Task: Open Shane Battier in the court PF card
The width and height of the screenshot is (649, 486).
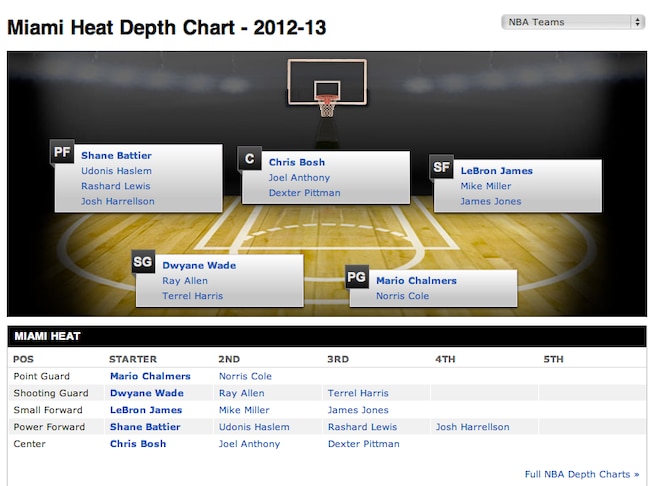Action: point(116,156)
